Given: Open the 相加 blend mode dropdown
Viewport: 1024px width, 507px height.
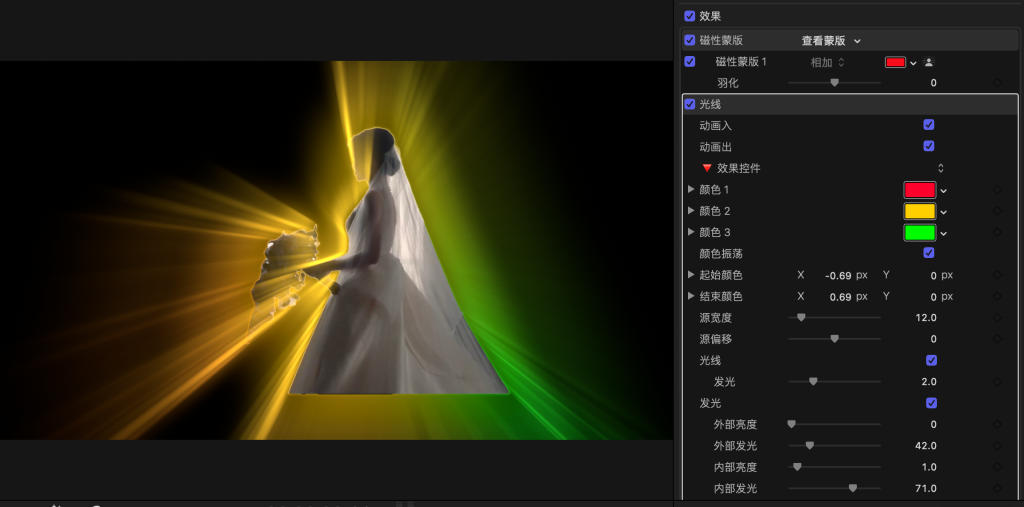Looking at the screenshot, I should pyautogui.click(x=828, y=62).
